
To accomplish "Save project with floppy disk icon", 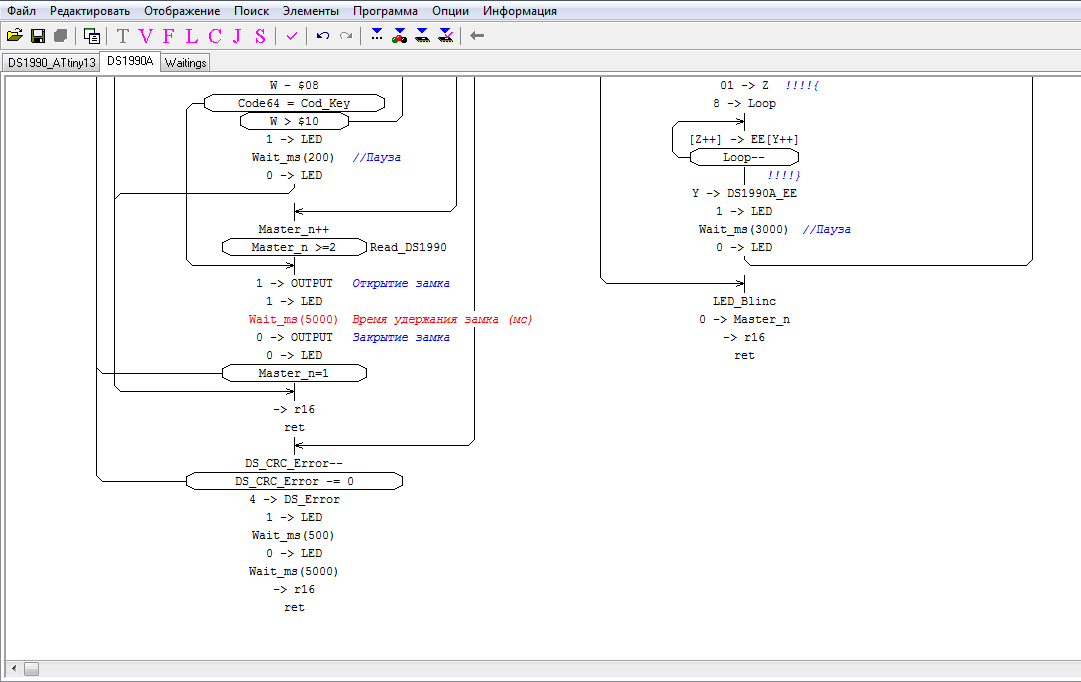I will 38,36.
